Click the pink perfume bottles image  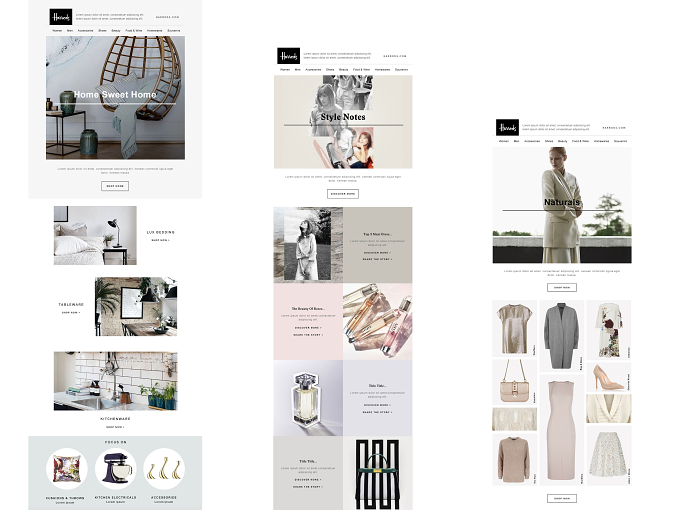click(x=378, y=321)
